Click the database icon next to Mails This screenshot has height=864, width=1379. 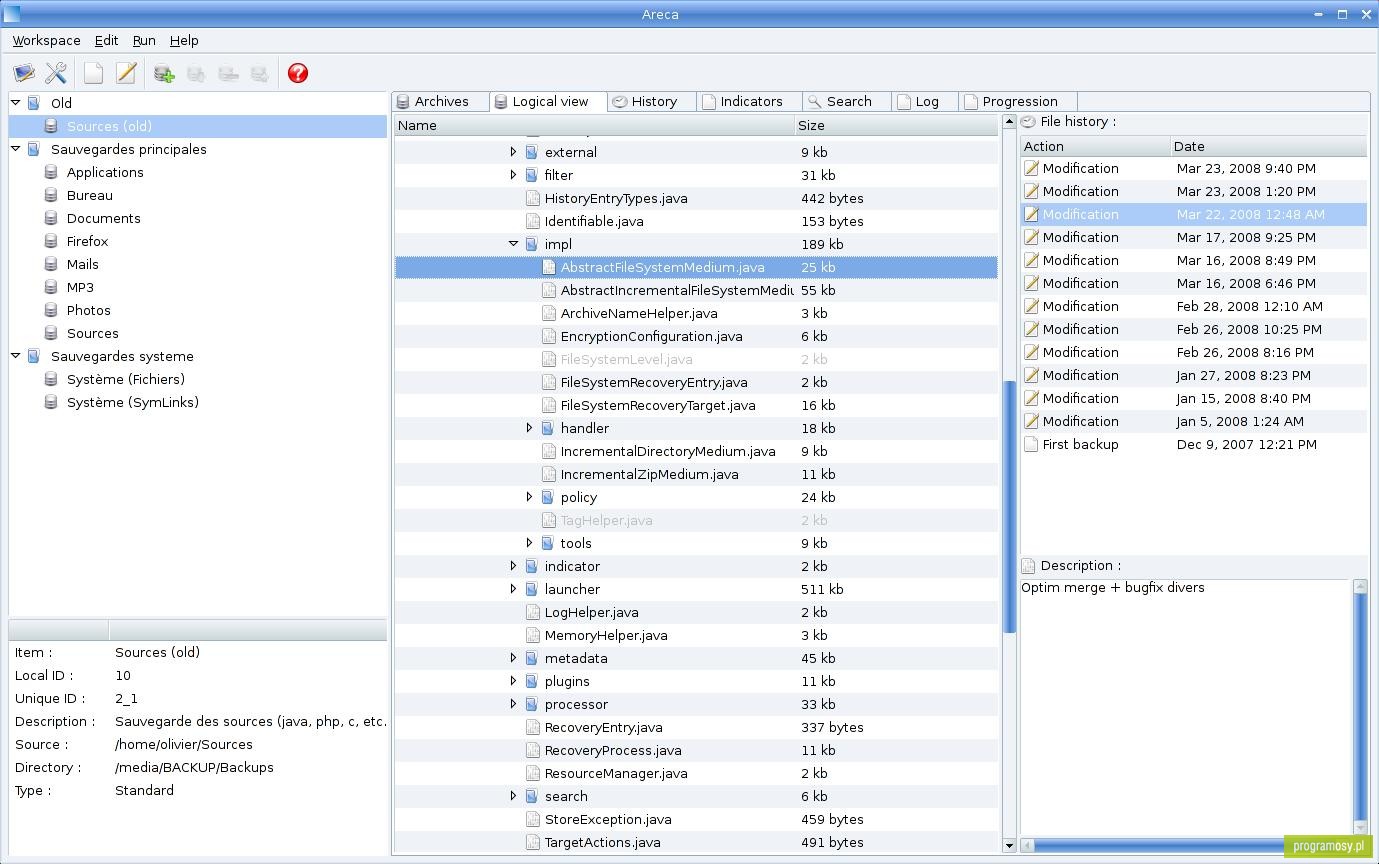(x=51, y=264)
